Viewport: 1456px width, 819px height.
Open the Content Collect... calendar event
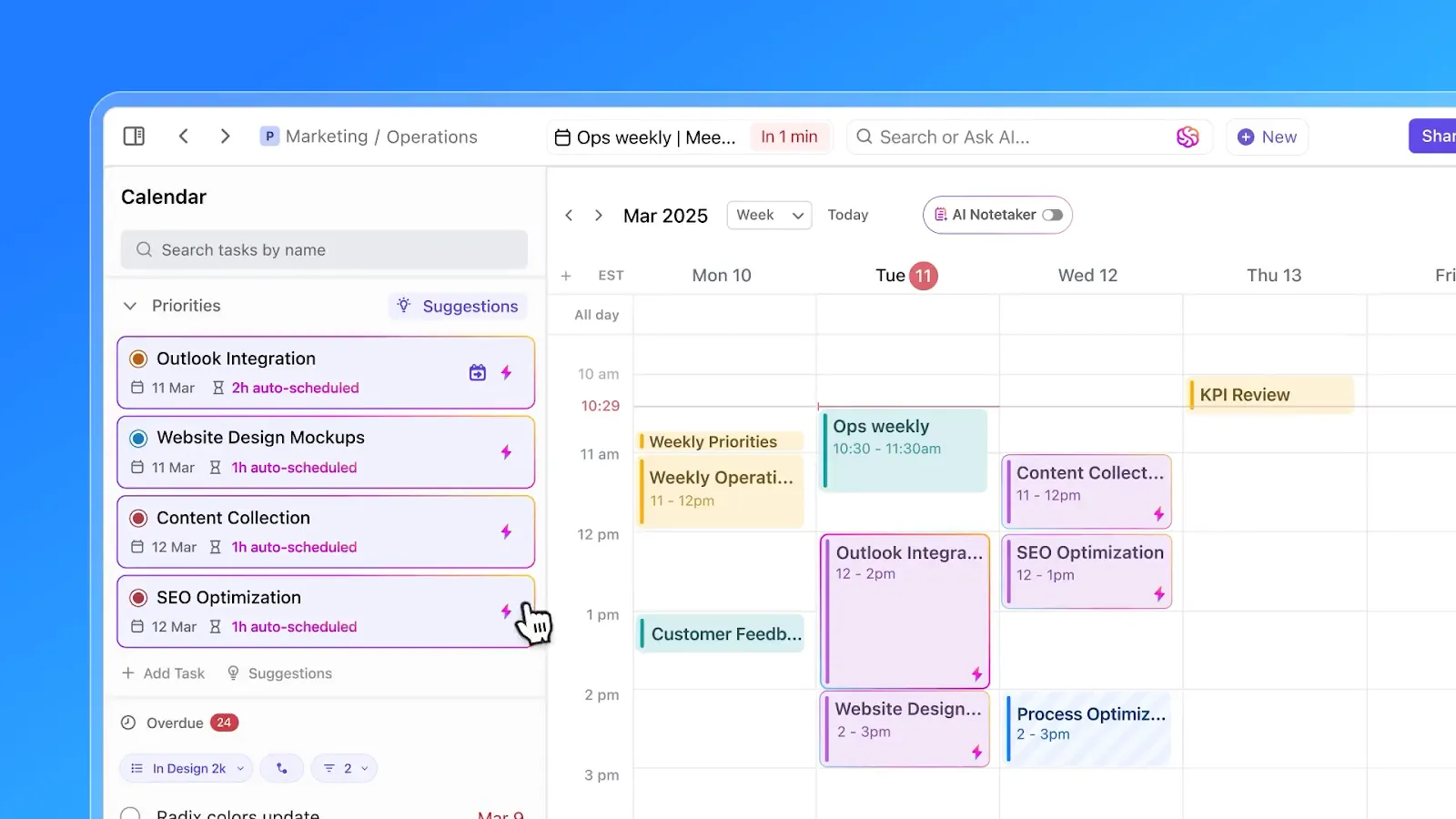tap(1087, 491)
